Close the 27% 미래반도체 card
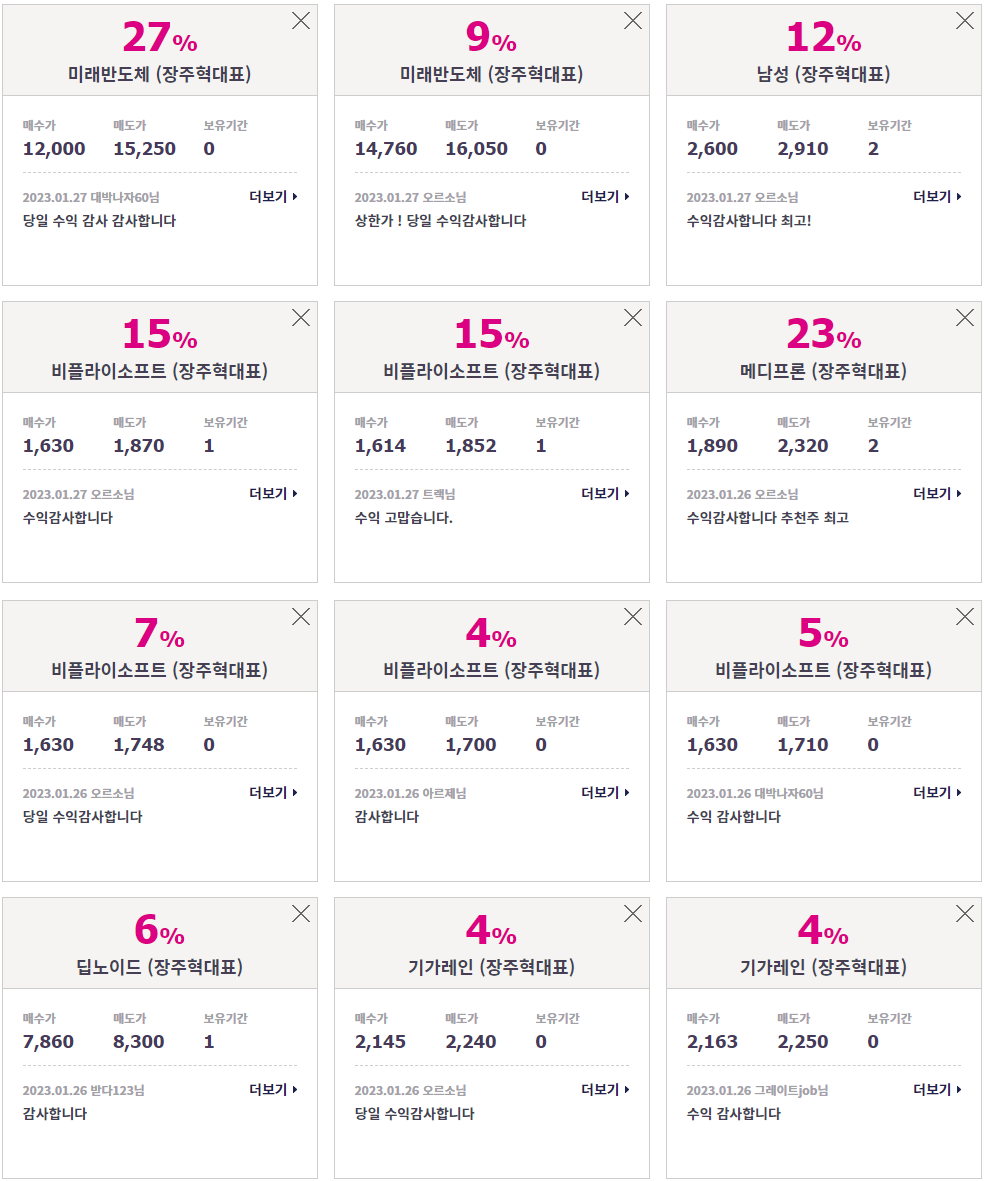Image resolution: width=984 pixels, height=1181 pixels. tap(301, 20)
